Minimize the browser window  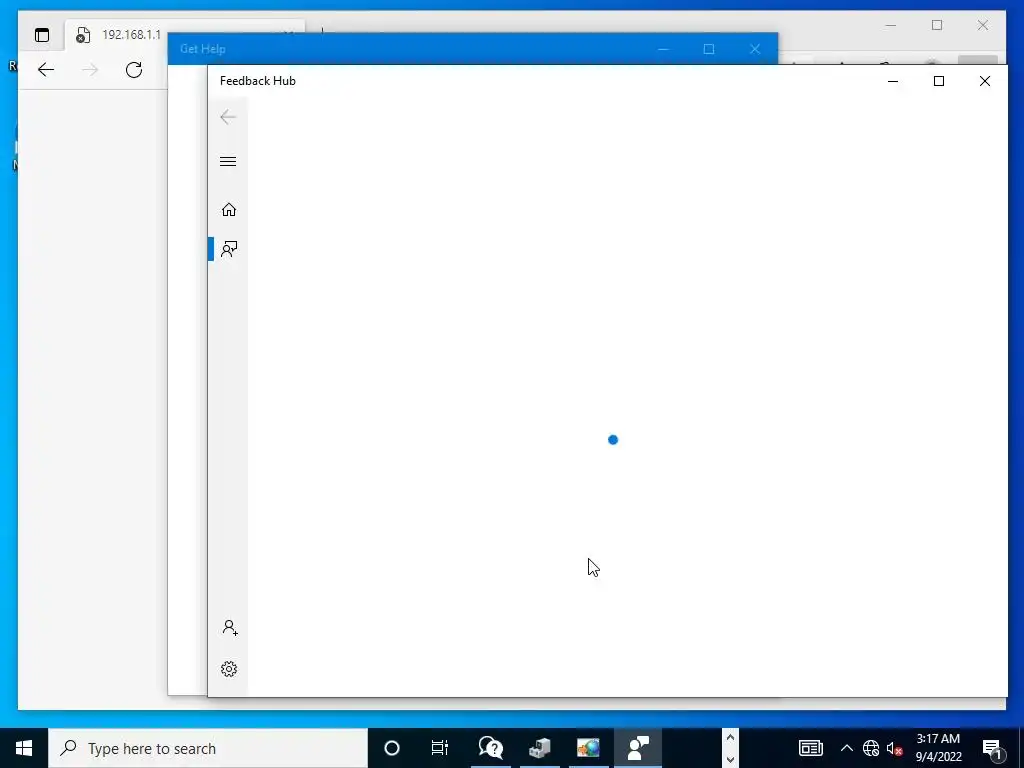click(891, 25)
